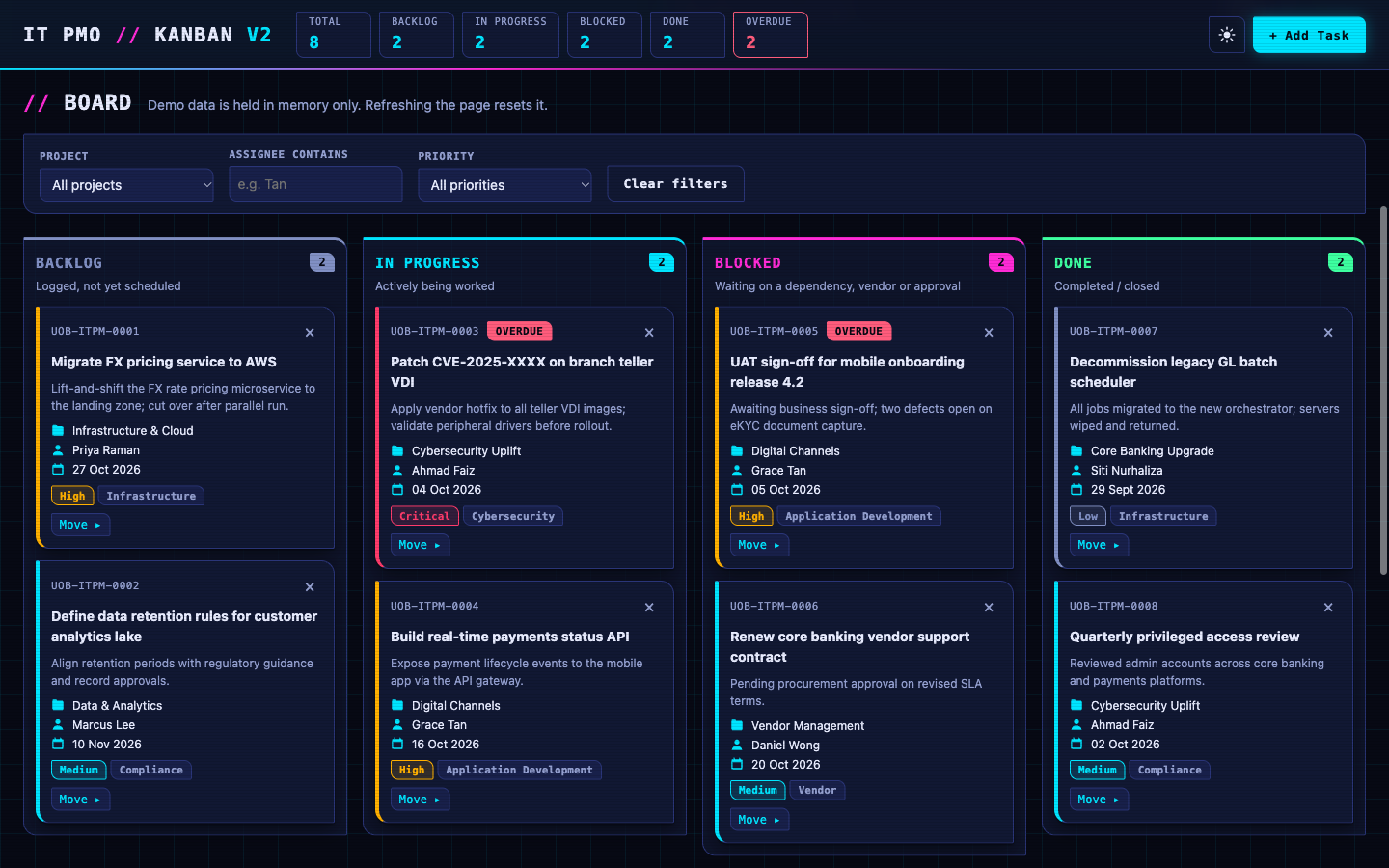
Task: Click the Clear filters button
Action: [x=675, y=183]
